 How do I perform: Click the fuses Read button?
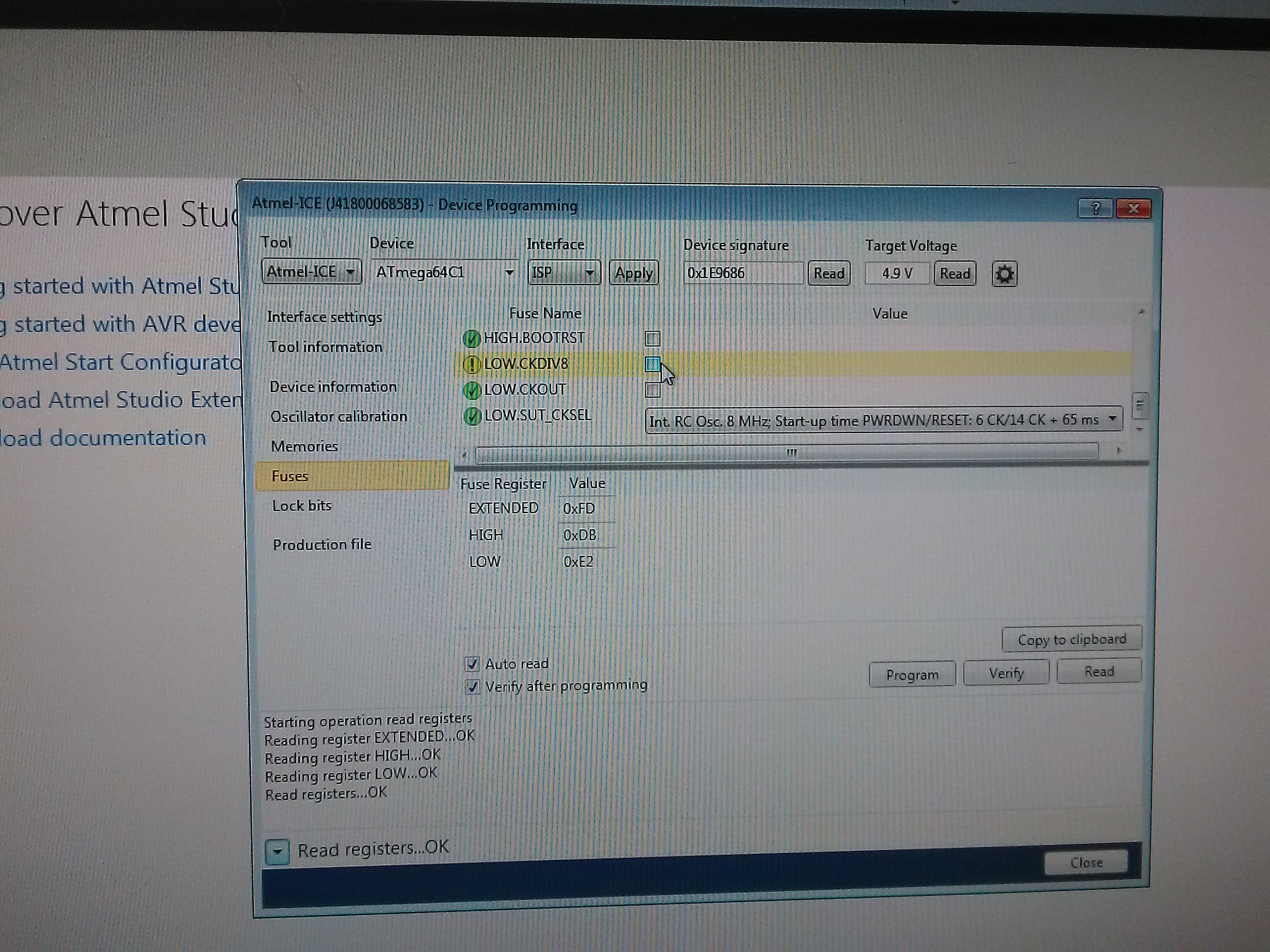(1099, 671)
